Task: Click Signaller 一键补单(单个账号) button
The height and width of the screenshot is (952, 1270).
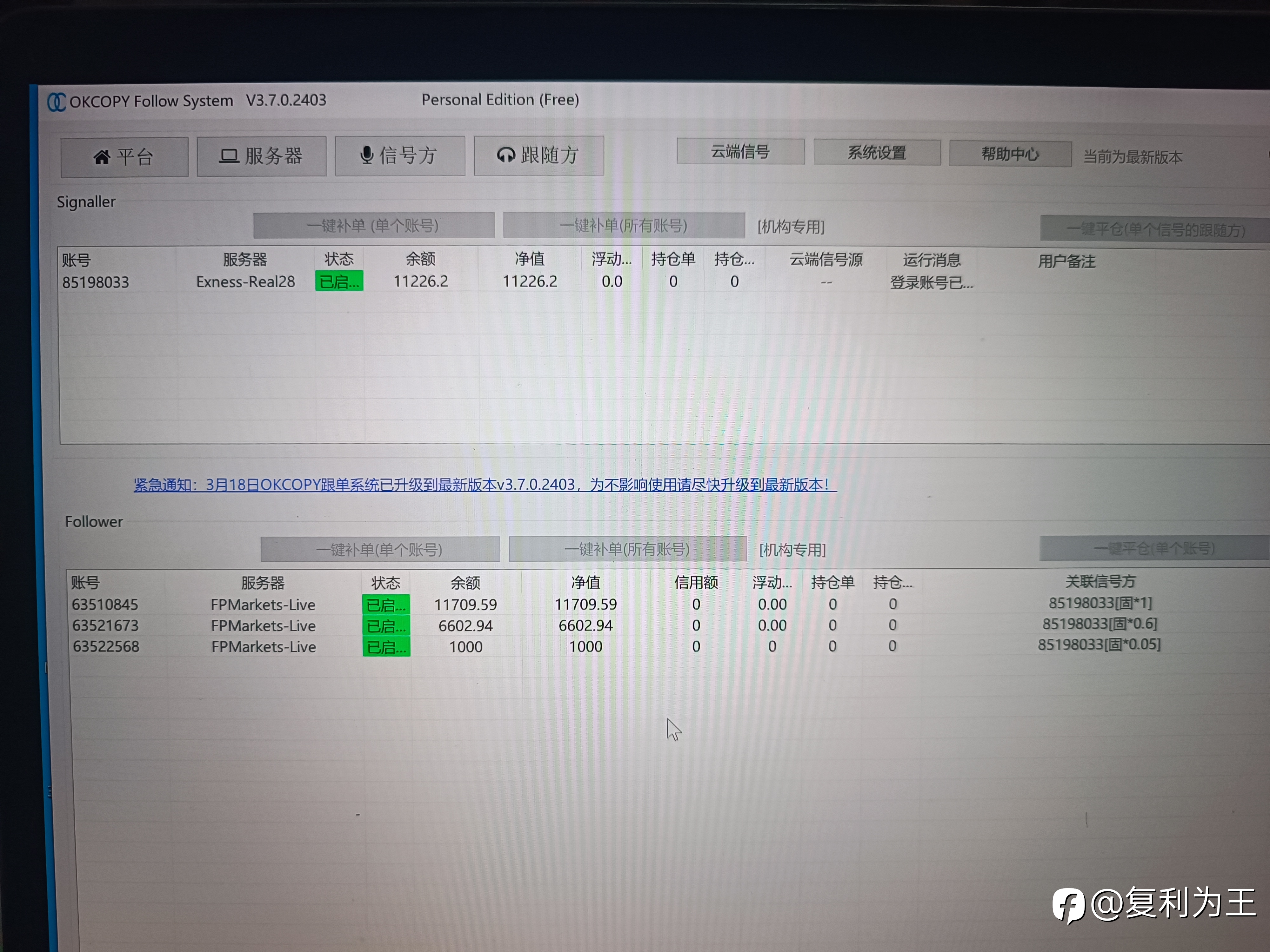Action: coord(373,226)
